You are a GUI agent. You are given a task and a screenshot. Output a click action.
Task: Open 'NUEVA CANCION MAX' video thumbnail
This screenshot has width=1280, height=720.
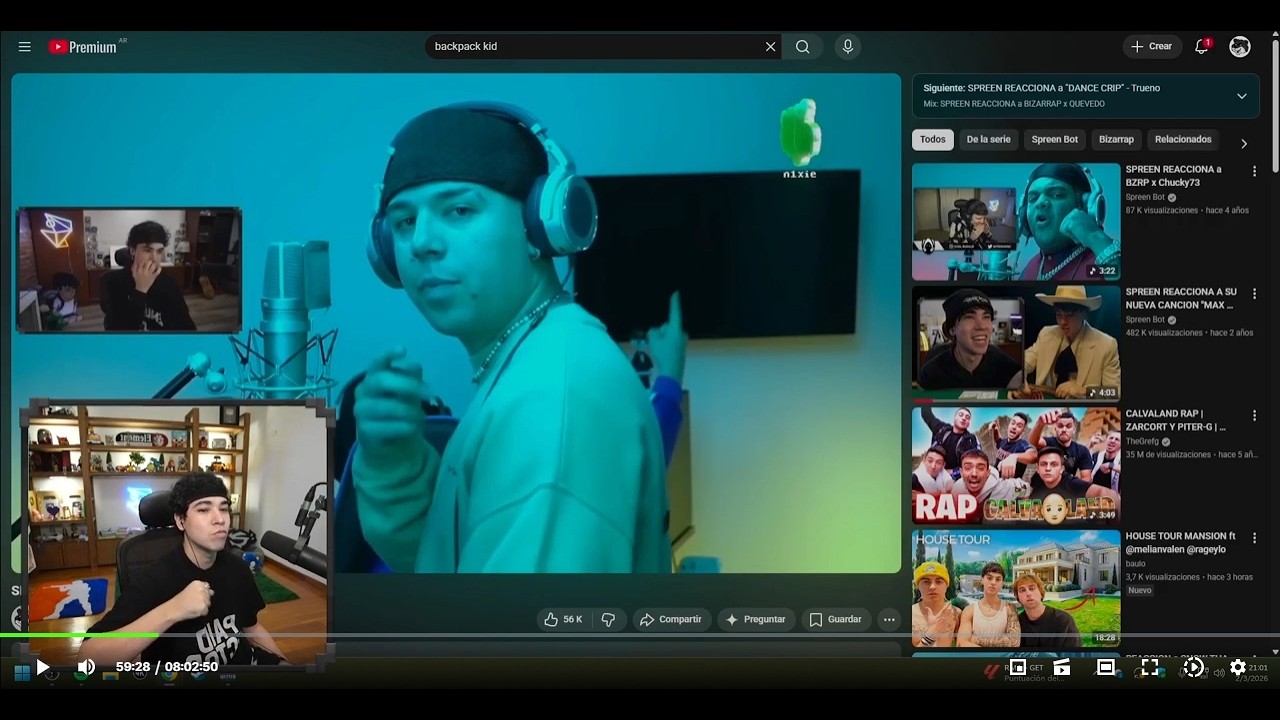[x=1016, y=343]
